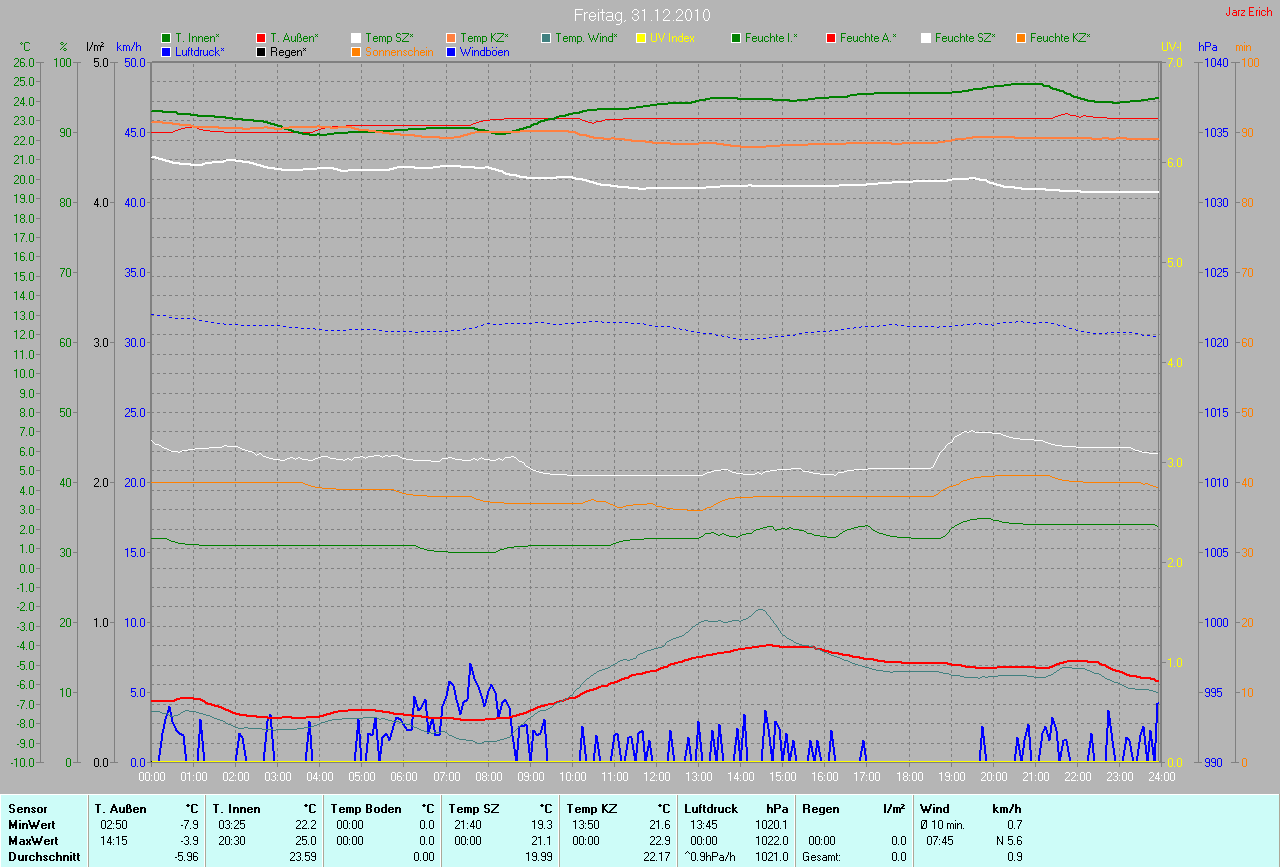Select the white Temp SZ legend square

(357, 38)
